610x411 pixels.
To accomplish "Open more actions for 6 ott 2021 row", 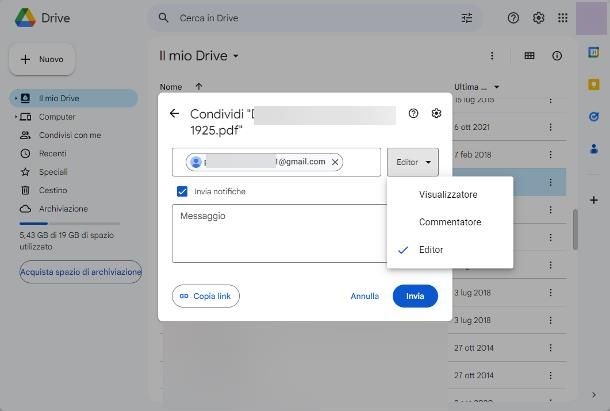I will tap(550, 127).
